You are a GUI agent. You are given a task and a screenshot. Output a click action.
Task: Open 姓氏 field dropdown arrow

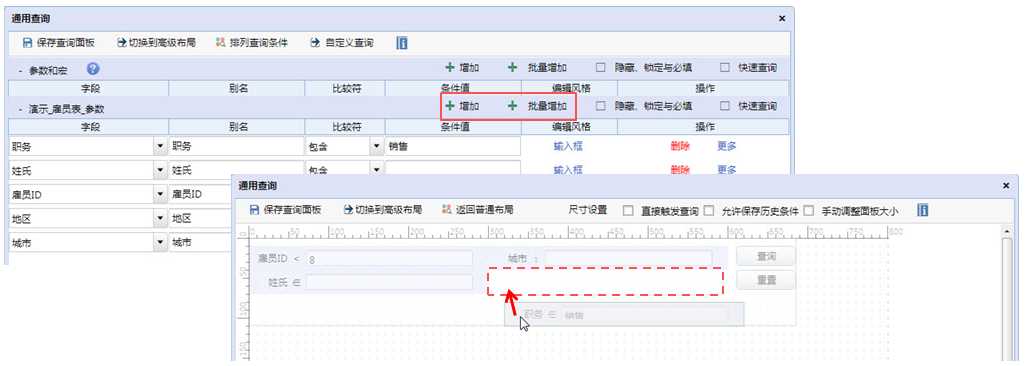tap(160, 171)
